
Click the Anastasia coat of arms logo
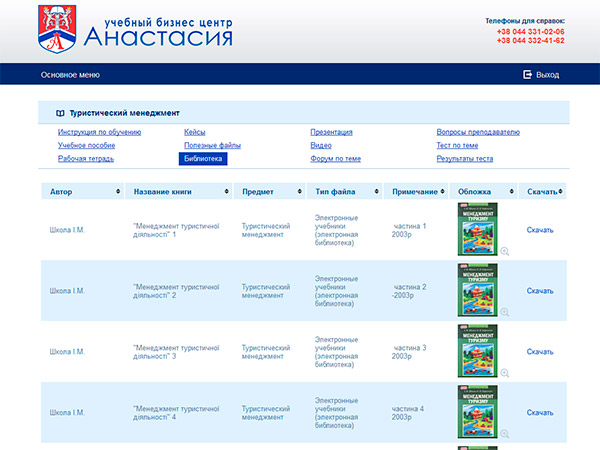tap(55, 29)
